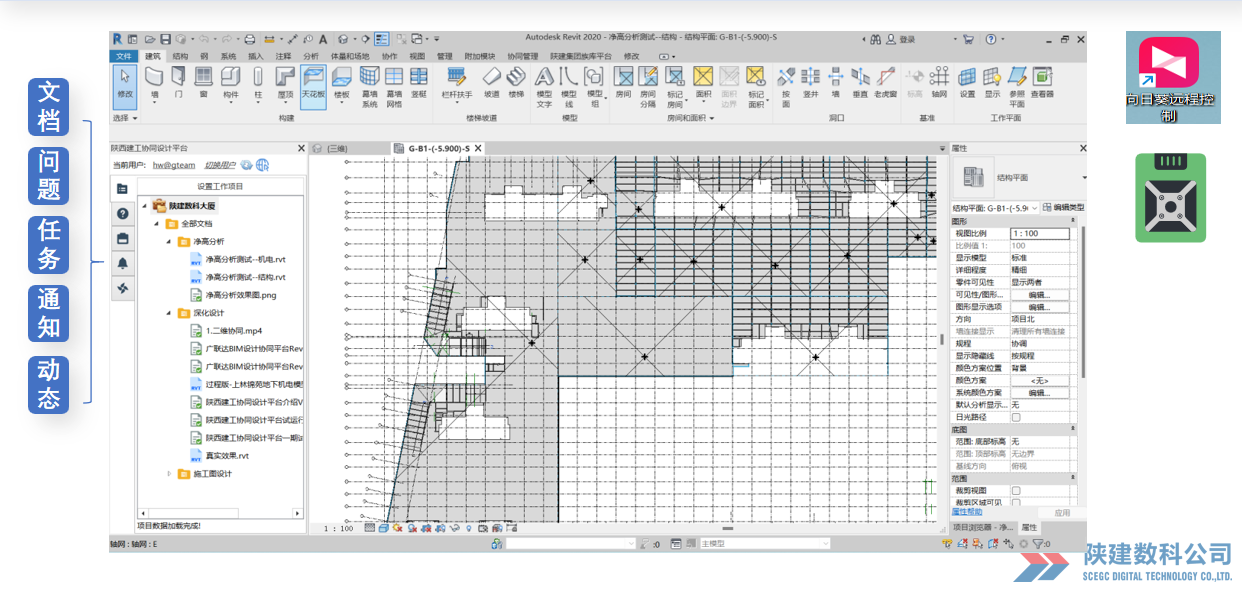
Task: Tick the 裁剪区域可见 checkbox
Action: (1016, 502)
